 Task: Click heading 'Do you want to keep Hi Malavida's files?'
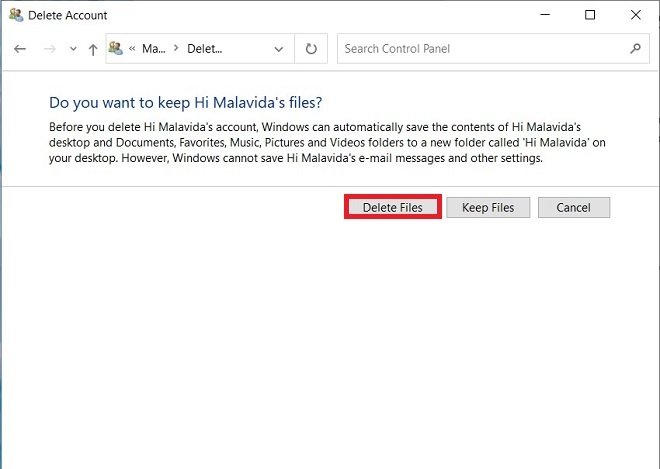point(186,102)
